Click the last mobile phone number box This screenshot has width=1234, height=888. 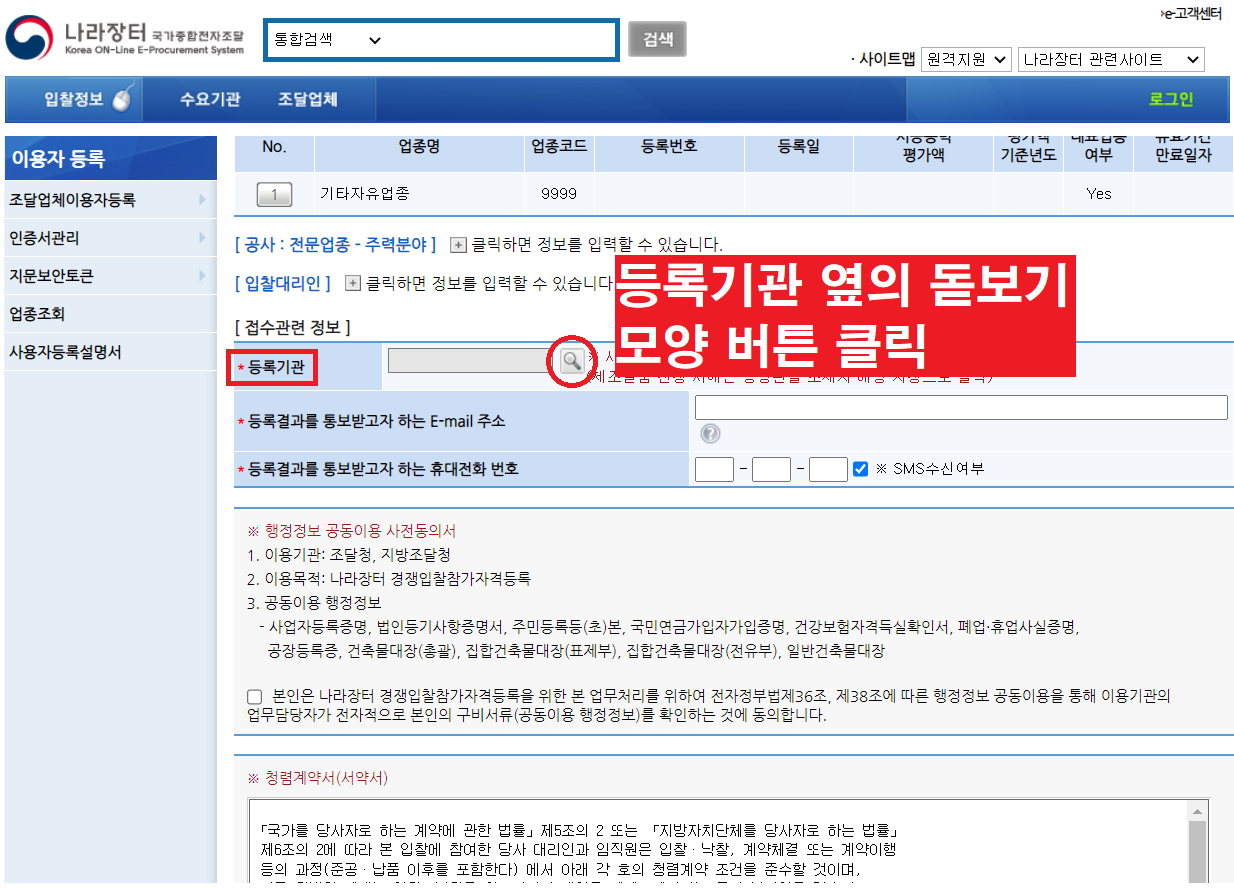828,469
